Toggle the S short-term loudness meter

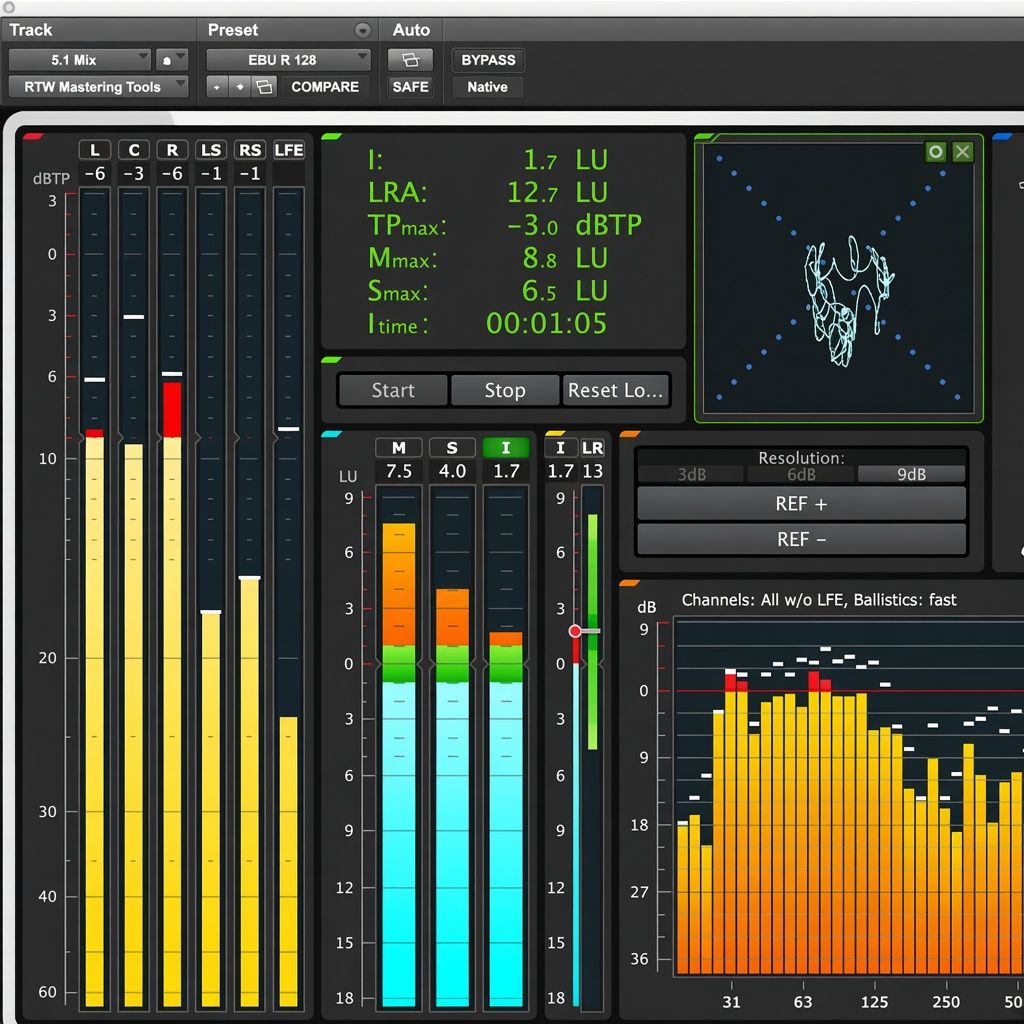point(452,448)
